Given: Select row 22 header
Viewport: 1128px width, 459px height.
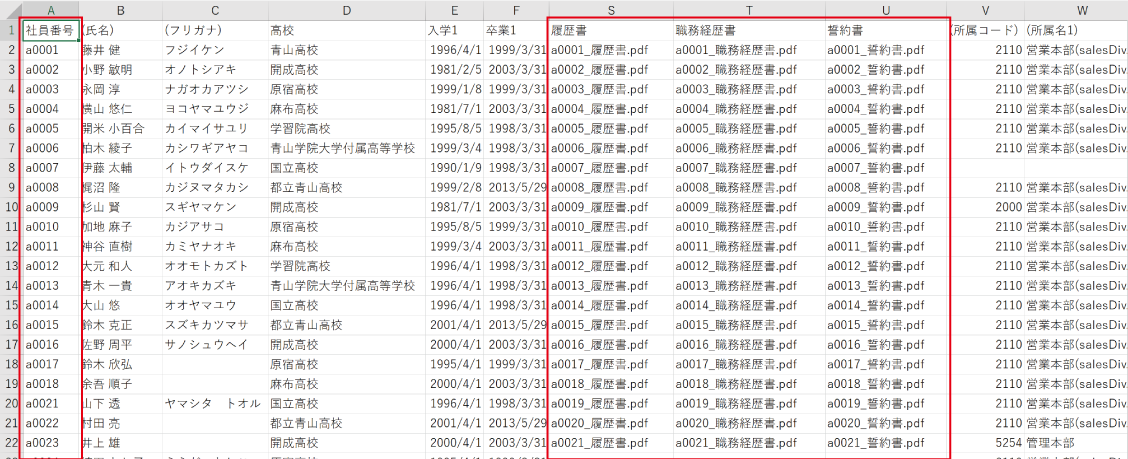Looking at the screenshot, I should click(x=9, y=442).
